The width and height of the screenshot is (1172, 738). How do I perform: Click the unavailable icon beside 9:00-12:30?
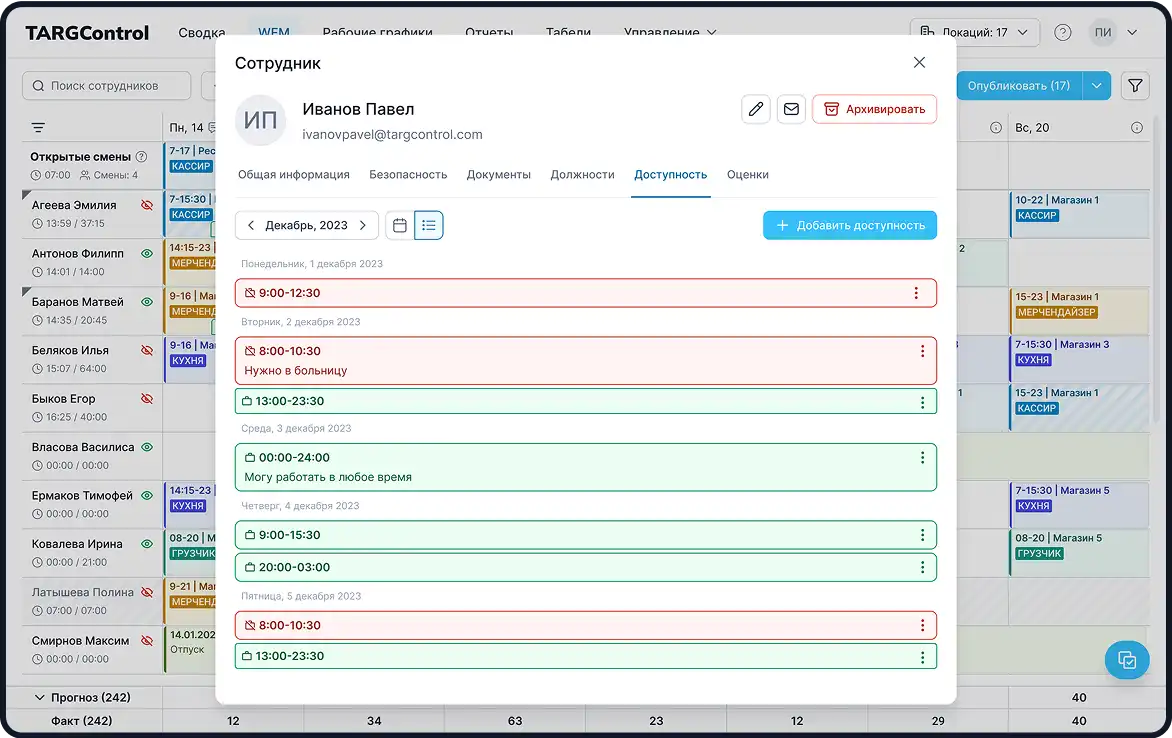click(x=250, y=293)
